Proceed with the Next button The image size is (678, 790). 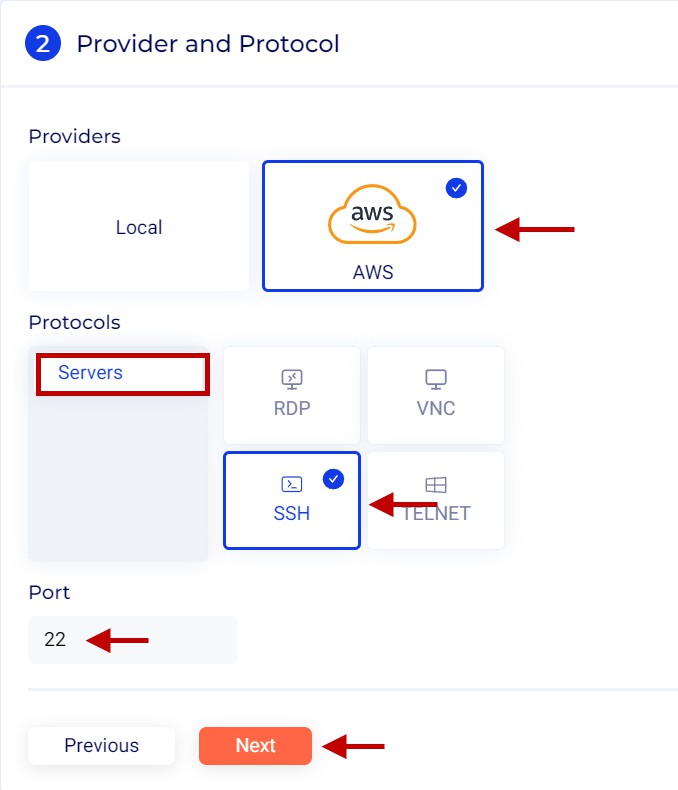pyautogui.click(x=255, y=746)
